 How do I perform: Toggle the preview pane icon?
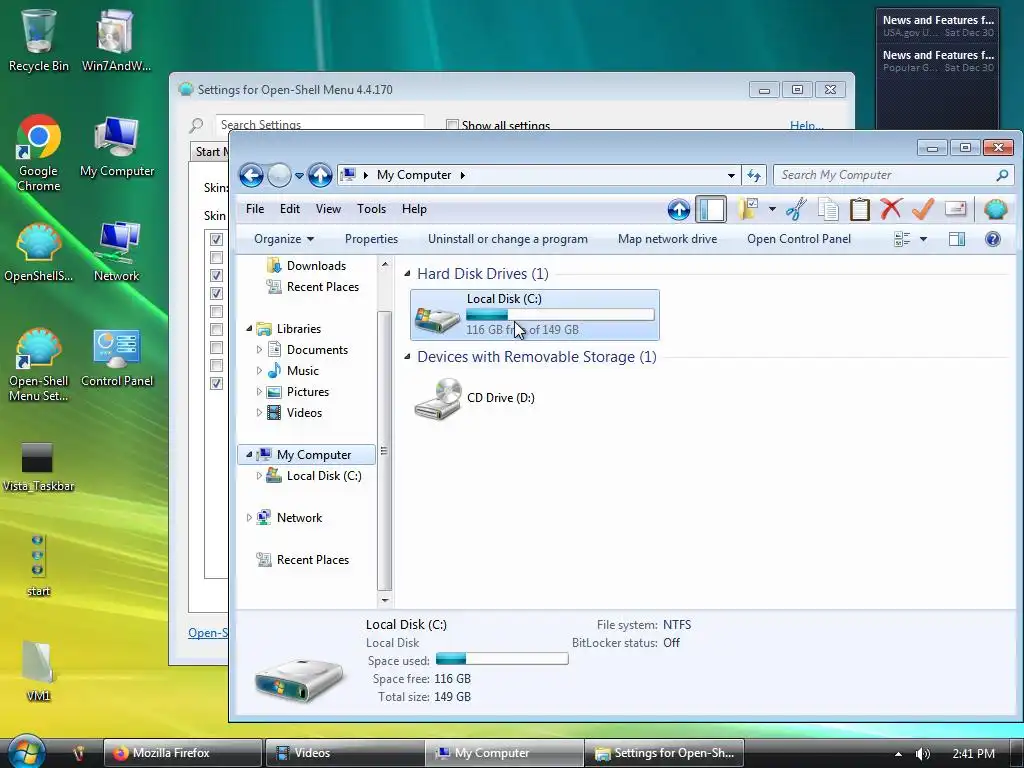[x=957, y=239]
